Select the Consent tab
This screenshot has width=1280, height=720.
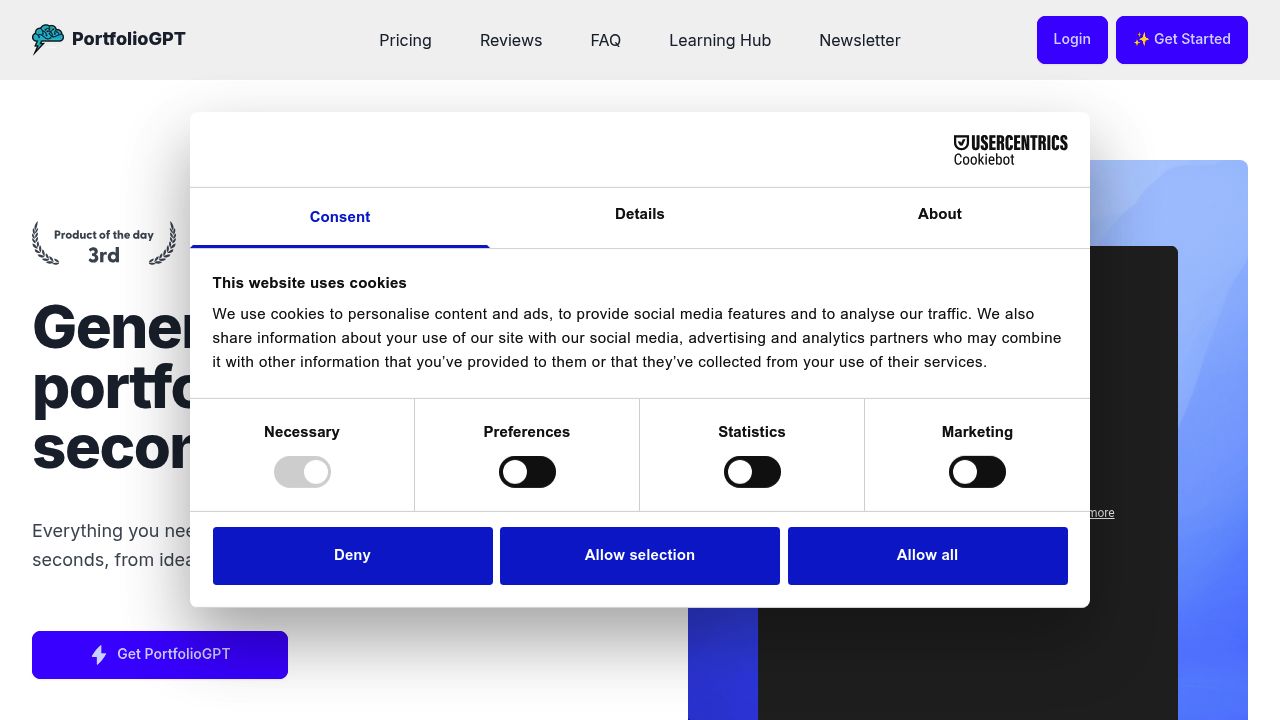(x=340, y=217)
